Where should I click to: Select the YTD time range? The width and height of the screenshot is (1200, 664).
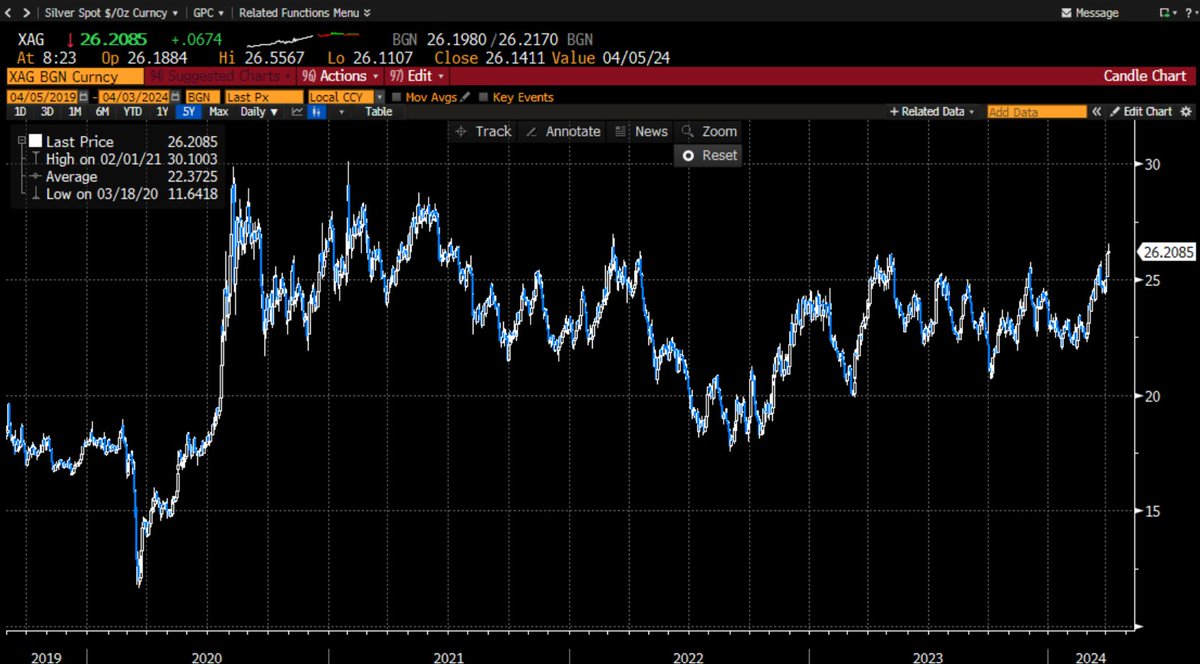[x=133, y=112]
